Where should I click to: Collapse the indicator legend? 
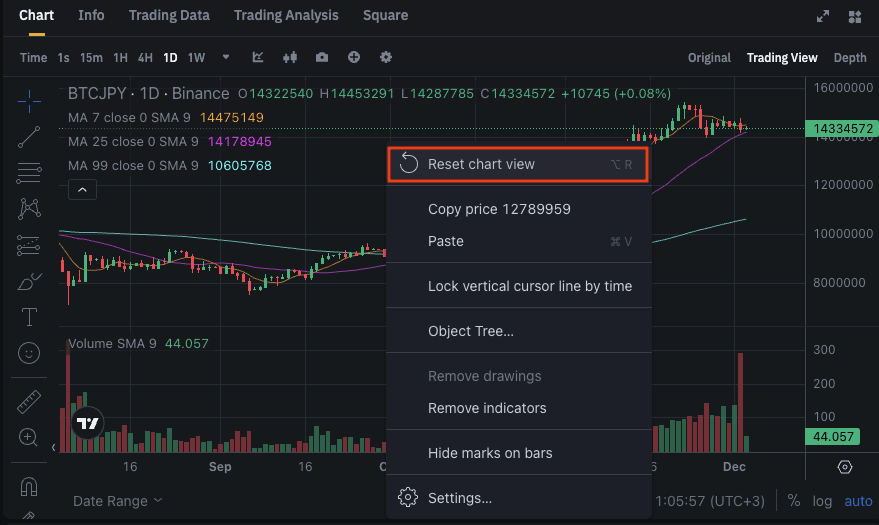[82, 190]
